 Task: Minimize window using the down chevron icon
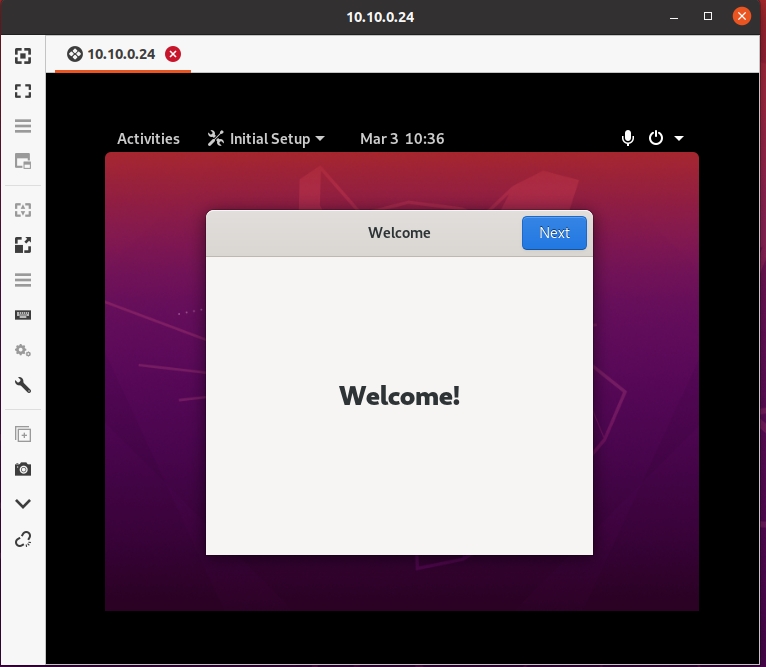23,504
